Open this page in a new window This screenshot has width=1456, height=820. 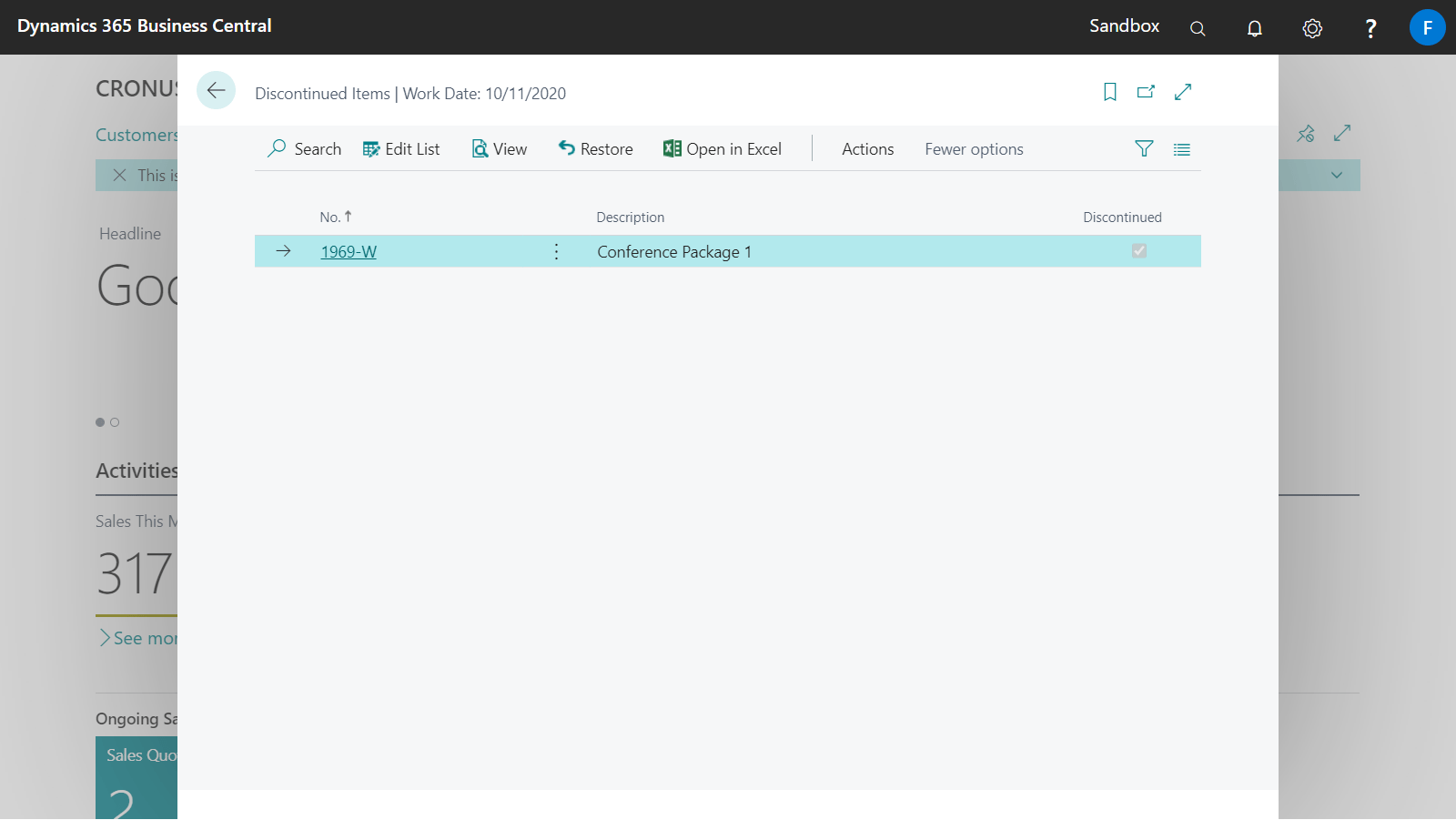[x=1146, y=92]
